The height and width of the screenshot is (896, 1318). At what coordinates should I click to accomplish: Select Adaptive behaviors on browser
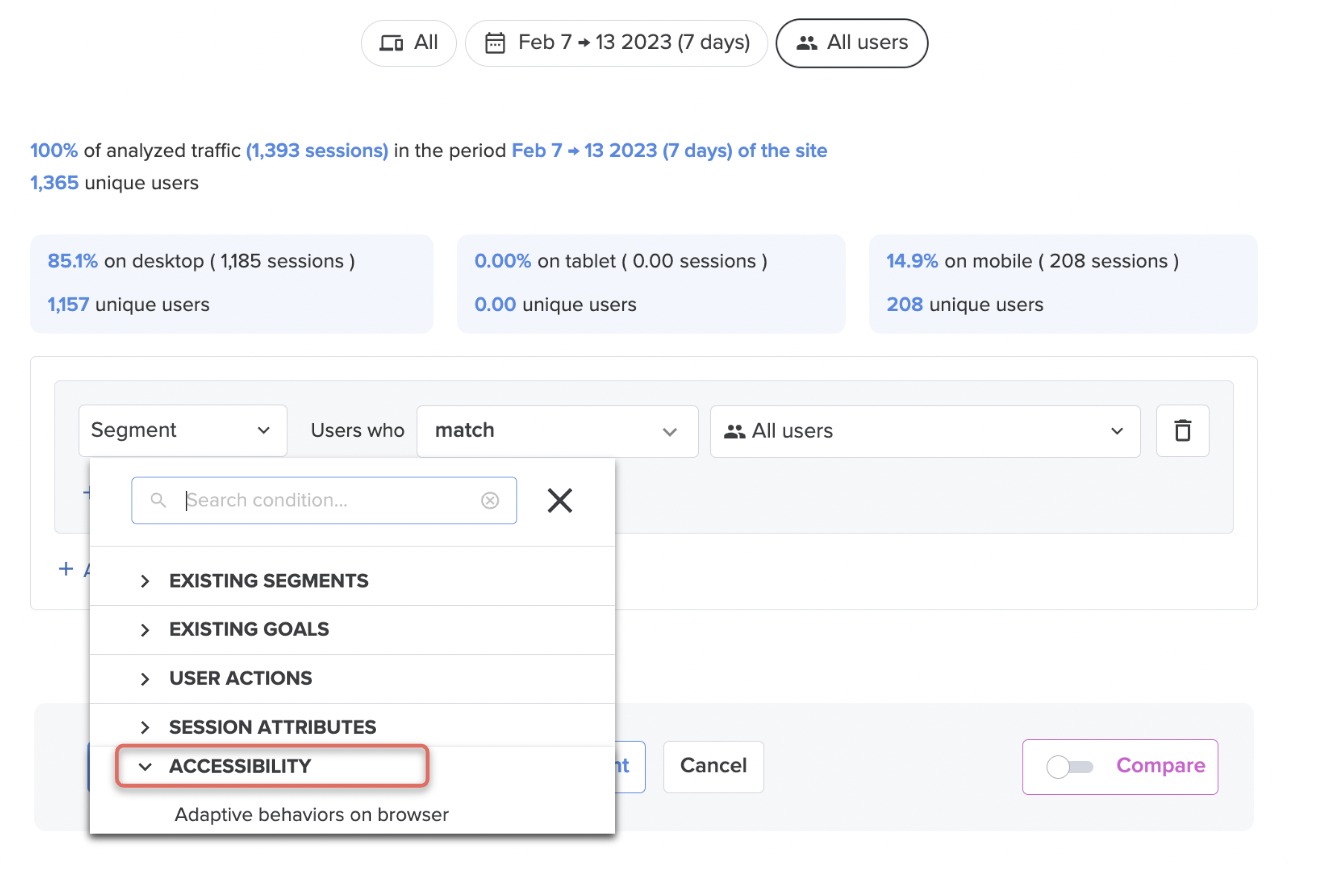tap(312, 814)
